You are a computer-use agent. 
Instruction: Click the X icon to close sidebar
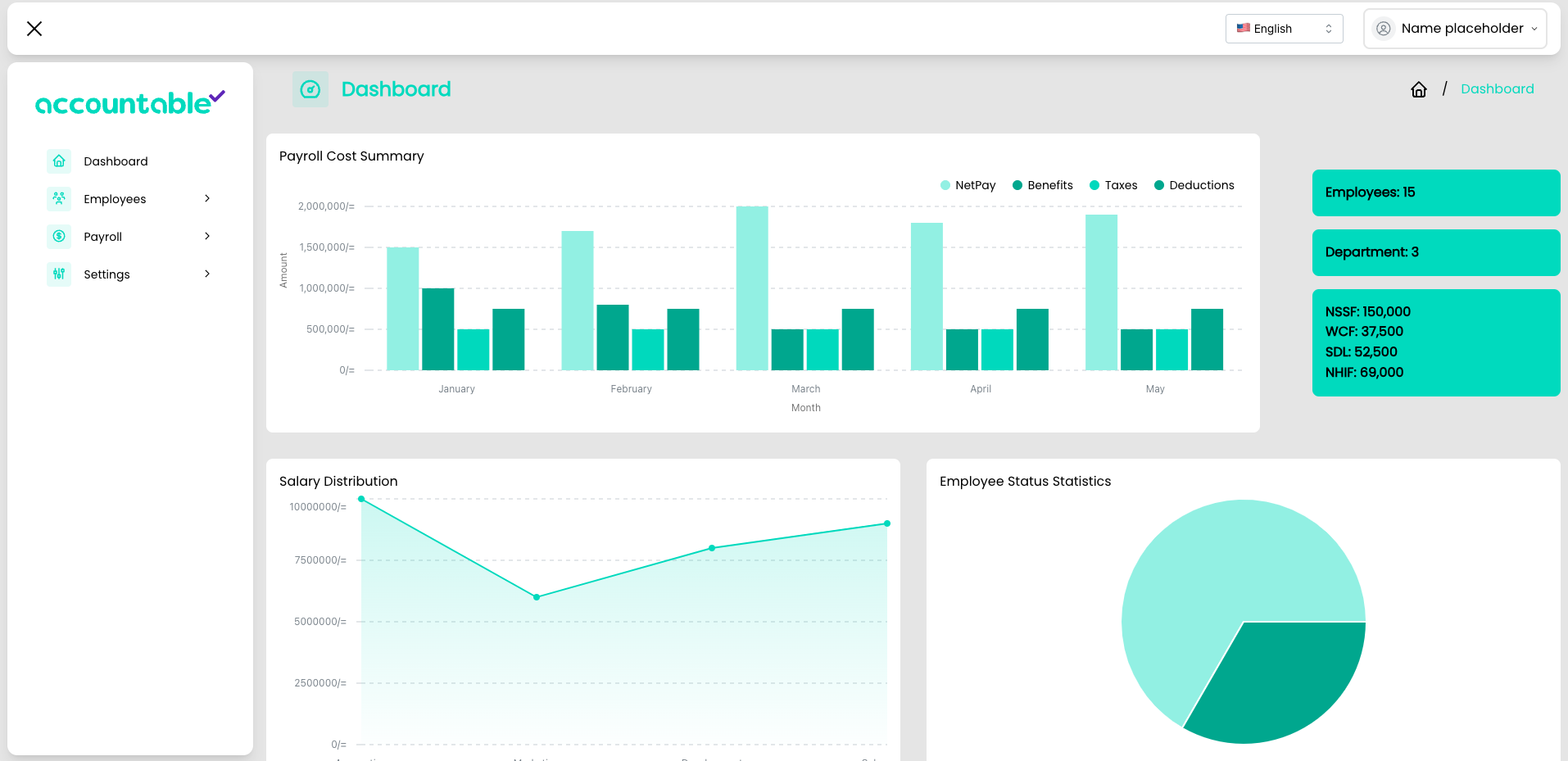(x=34, y=29)
